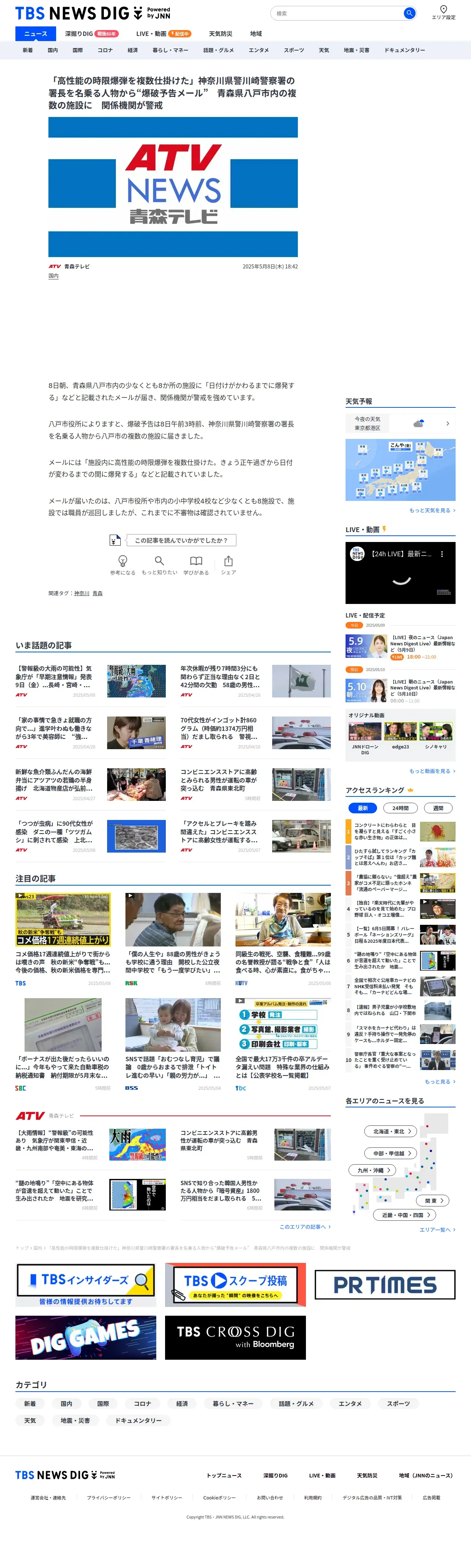The width and height of the screenshot is (471, 1568).
Task: Open the TBSインサイダーズ banner
Action: [86, 1285]
